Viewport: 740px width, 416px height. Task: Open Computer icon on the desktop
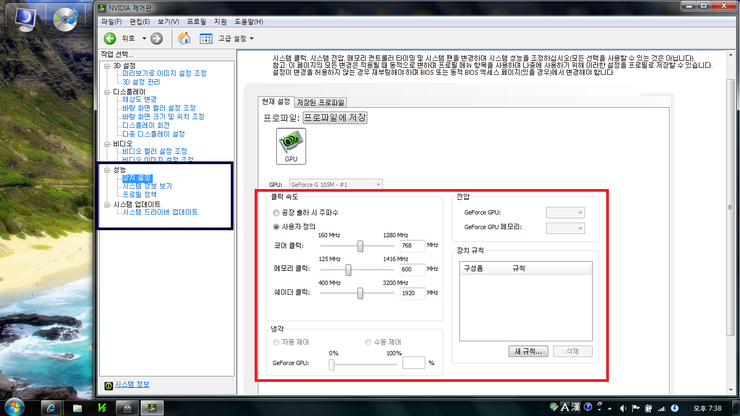pyautogui.click(x=25, y=19)
